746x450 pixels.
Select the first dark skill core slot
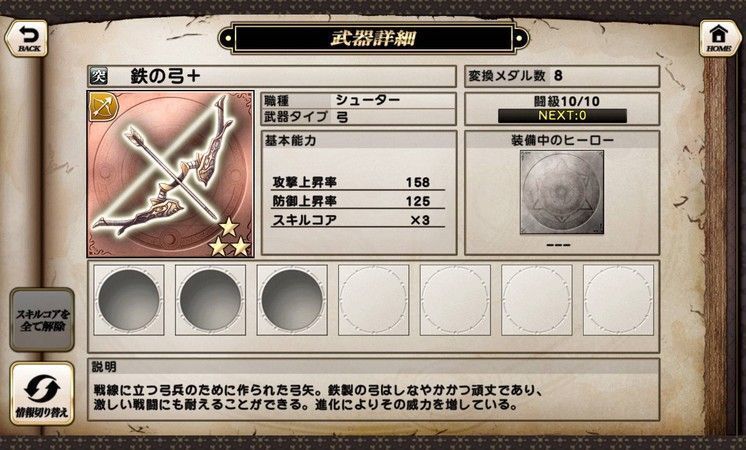click(129, 300)
